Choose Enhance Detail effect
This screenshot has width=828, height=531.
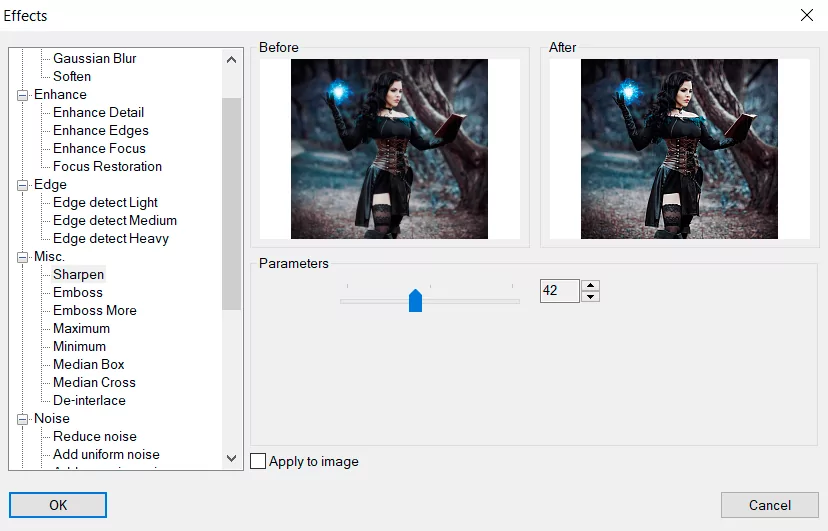click(x=98, y=112)
